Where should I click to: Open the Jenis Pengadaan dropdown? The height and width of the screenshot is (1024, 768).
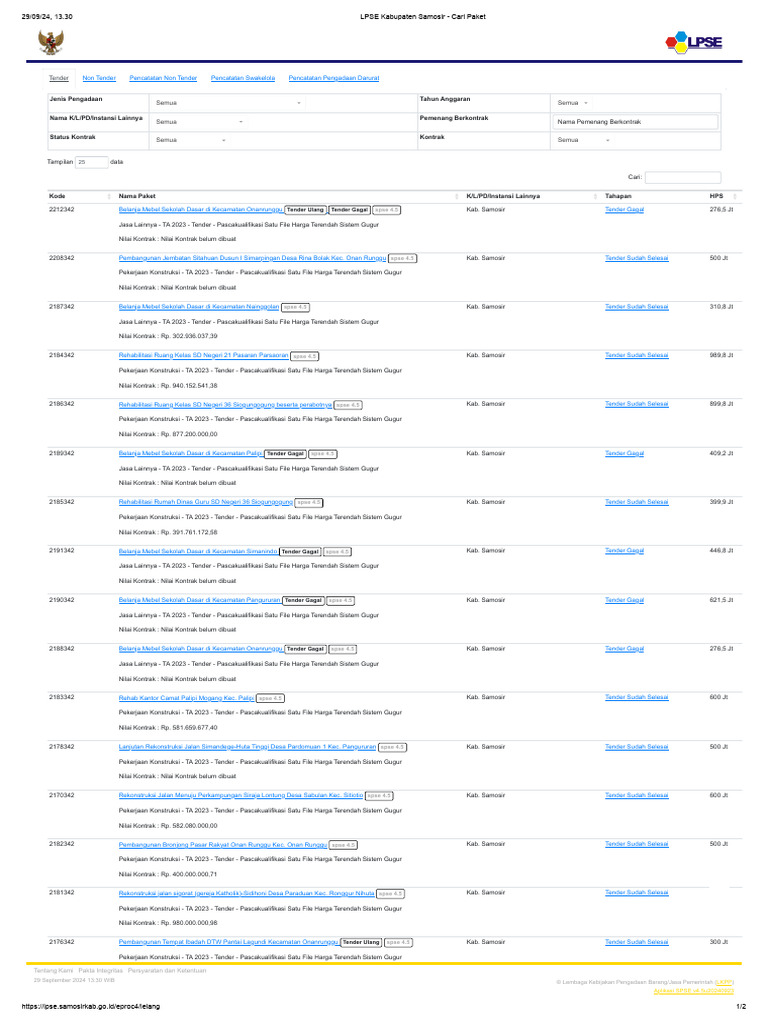[228, 103]
